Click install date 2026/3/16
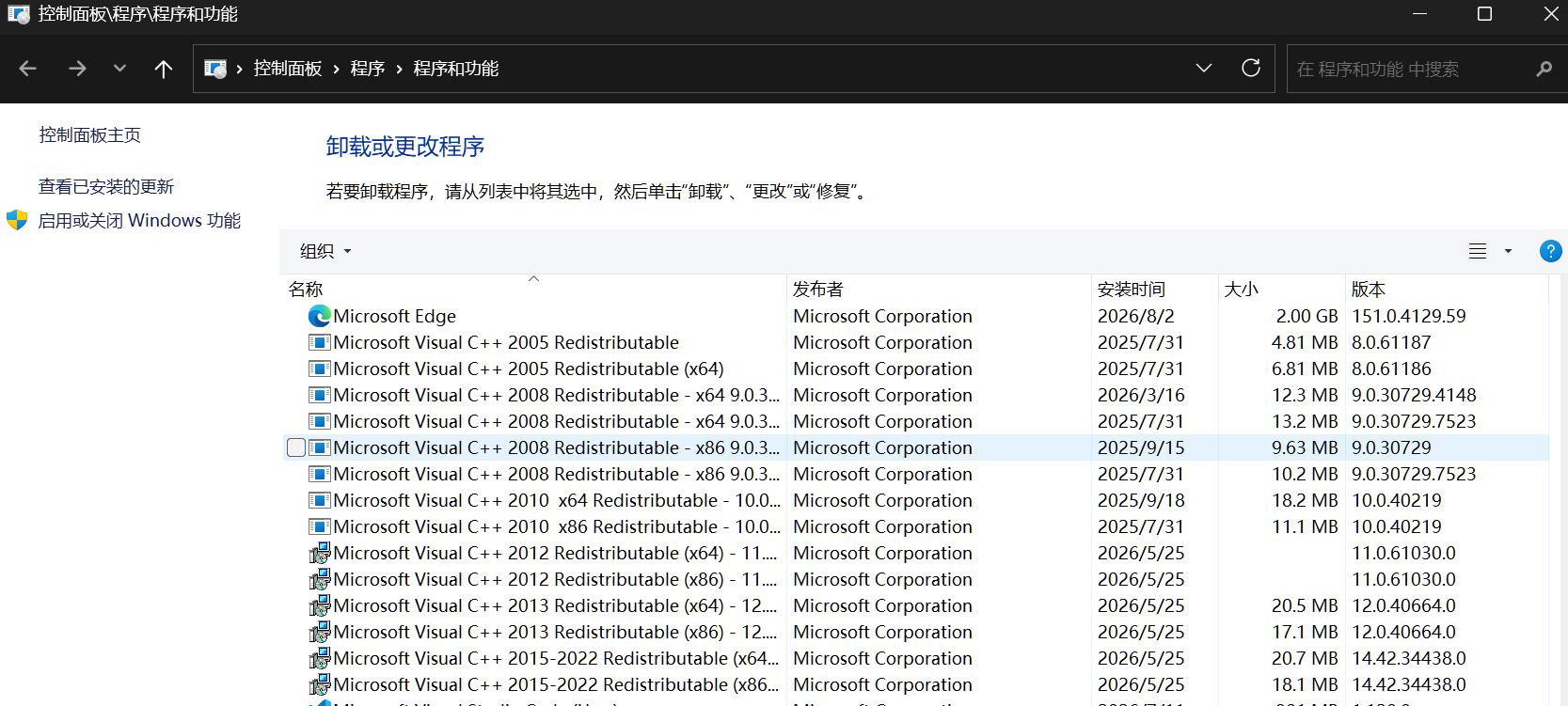The width and height of the screenshot is (1568, 706). click(1141, 396)
